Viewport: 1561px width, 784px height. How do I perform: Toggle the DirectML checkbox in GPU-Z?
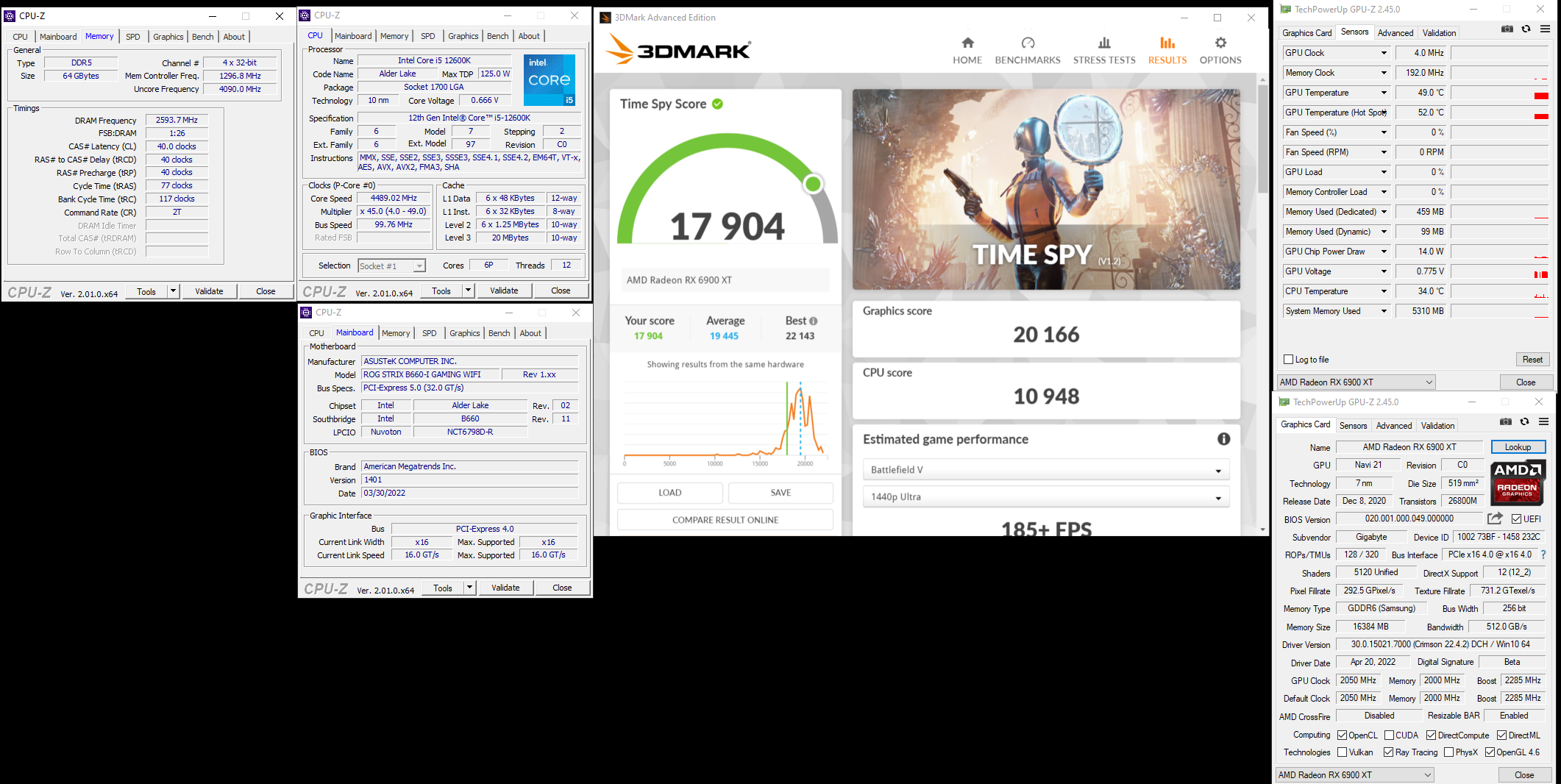[1501, 735]
